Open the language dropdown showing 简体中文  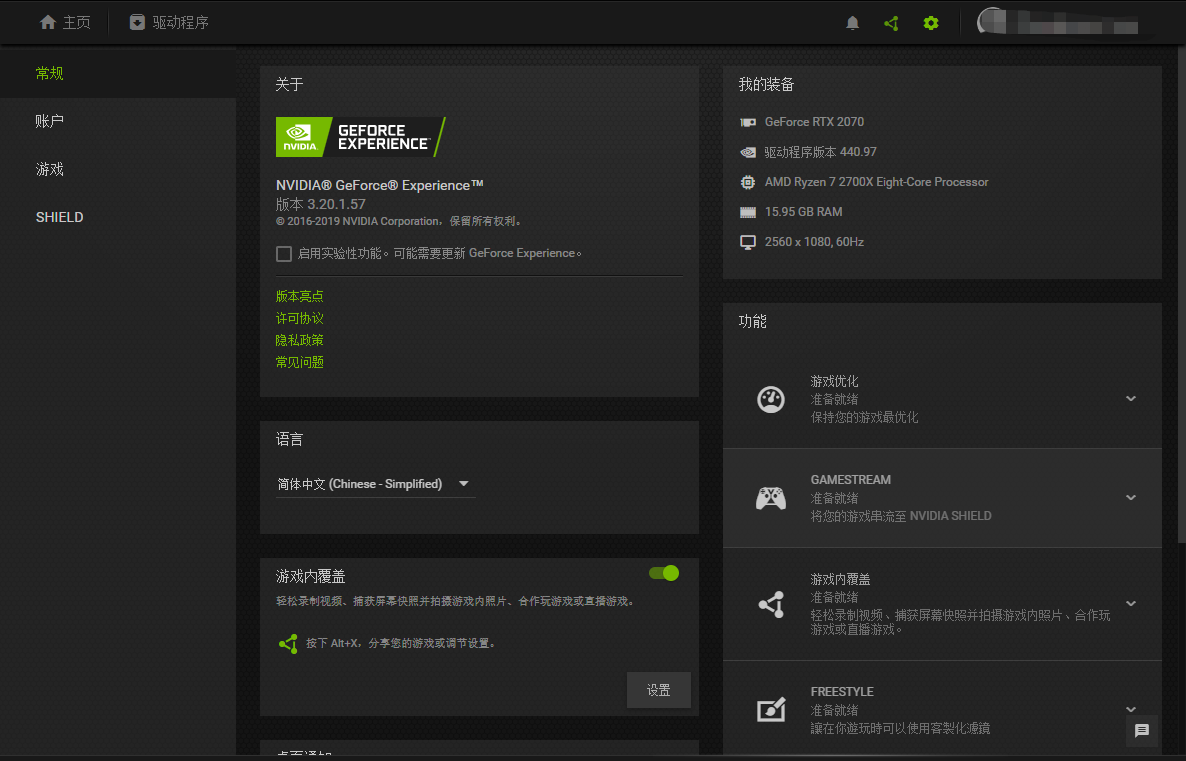(x=375, y=483)
